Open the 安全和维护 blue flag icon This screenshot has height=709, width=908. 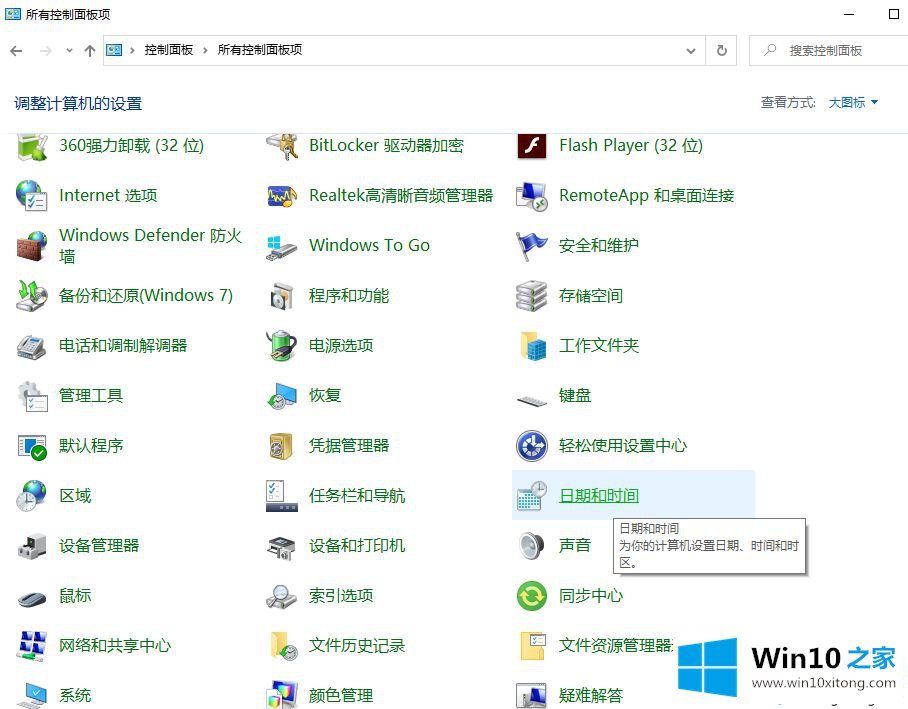[532, 246]
